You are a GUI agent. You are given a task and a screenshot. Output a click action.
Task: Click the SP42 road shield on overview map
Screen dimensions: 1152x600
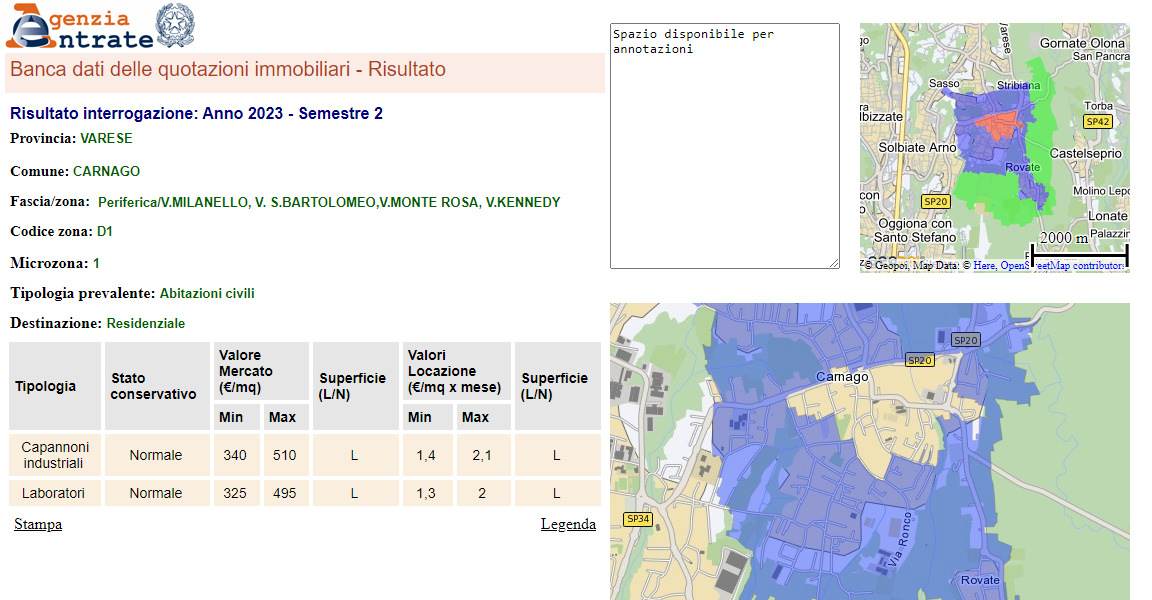(1097, 121)
